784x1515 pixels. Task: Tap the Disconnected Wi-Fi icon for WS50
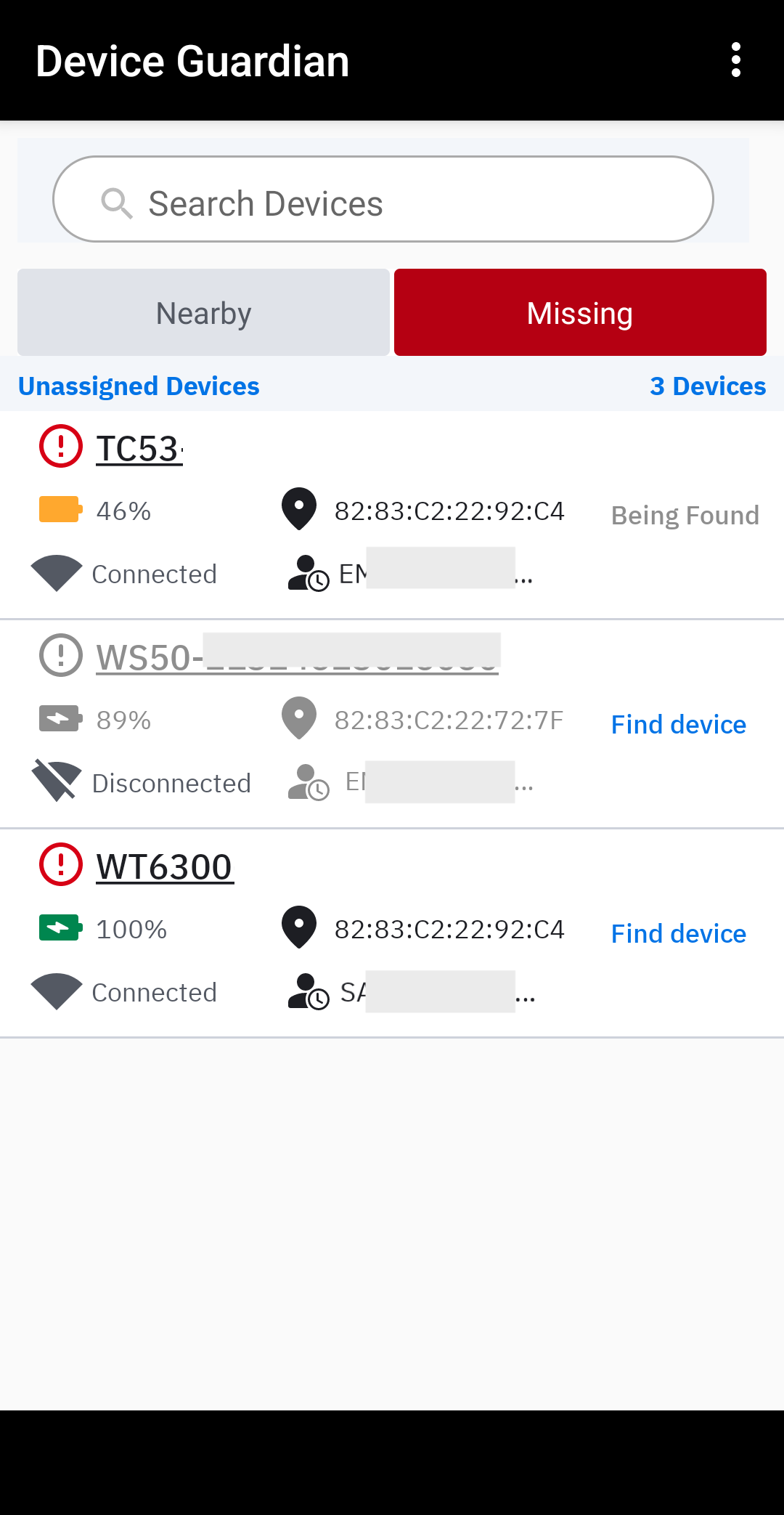coord(56,781)
